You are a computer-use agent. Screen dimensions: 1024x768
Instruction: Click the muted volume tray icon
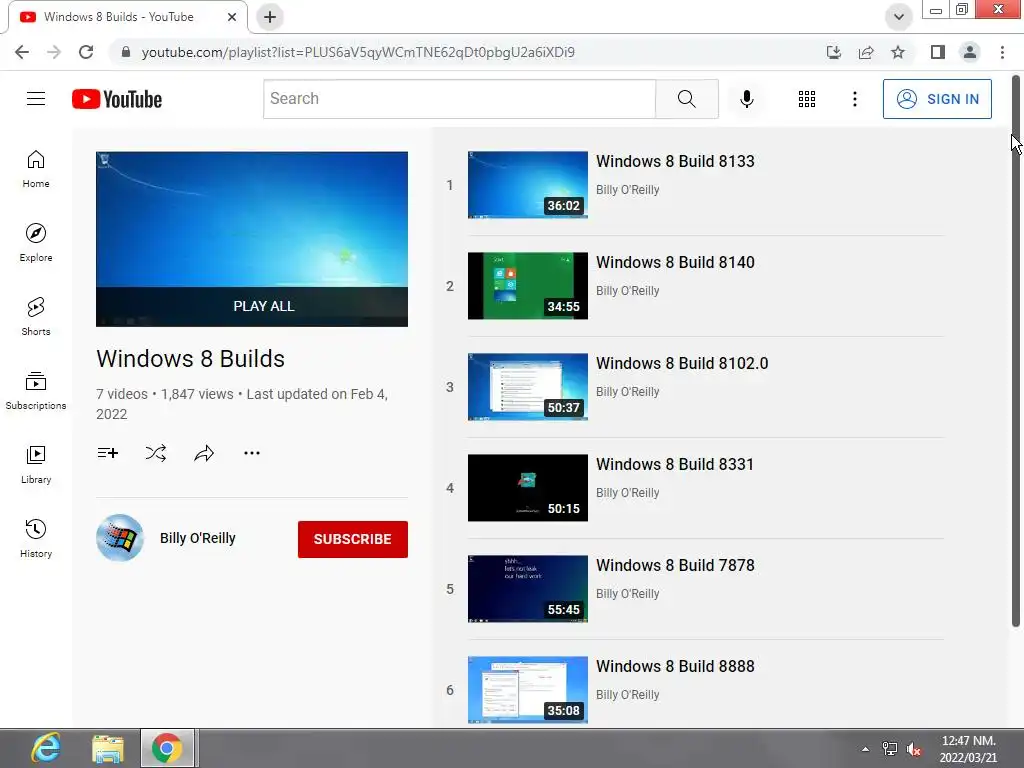click(x=914, y=749)
